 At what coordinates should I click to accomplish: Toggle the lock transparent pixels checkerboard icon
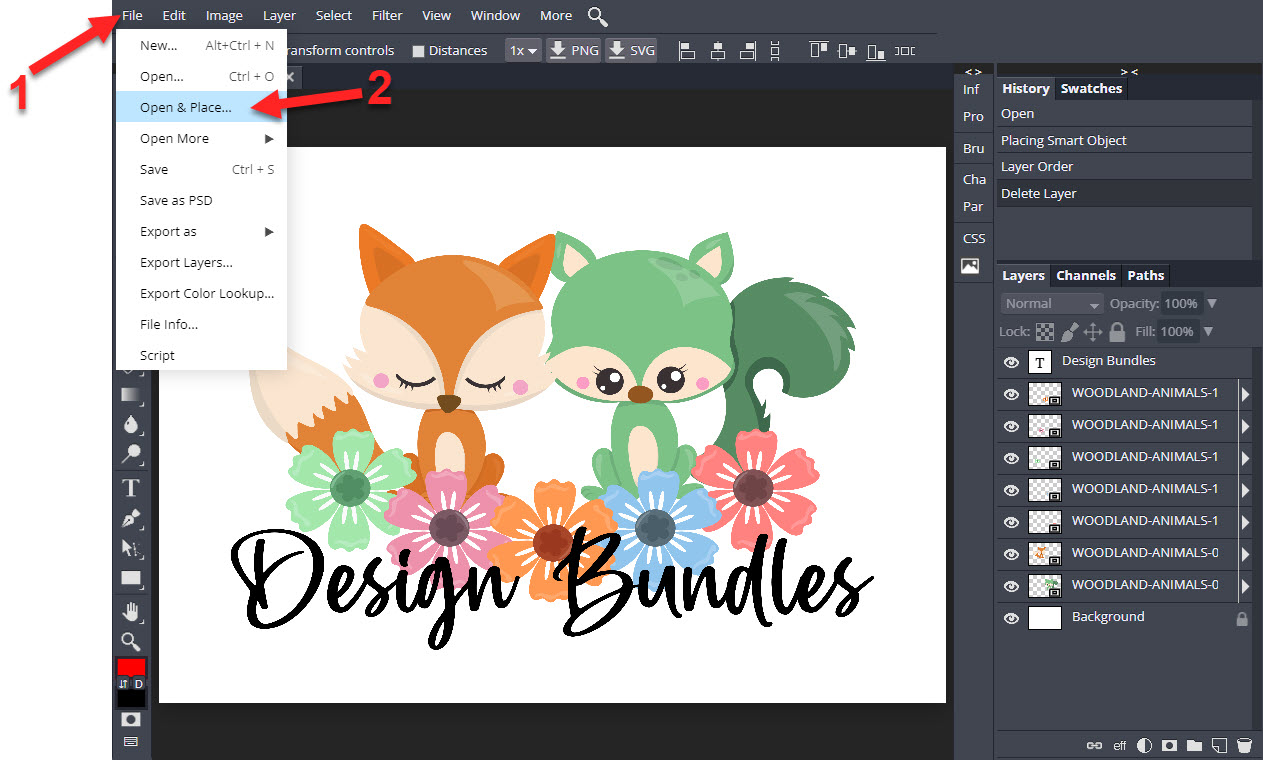tap(1045, 332)
